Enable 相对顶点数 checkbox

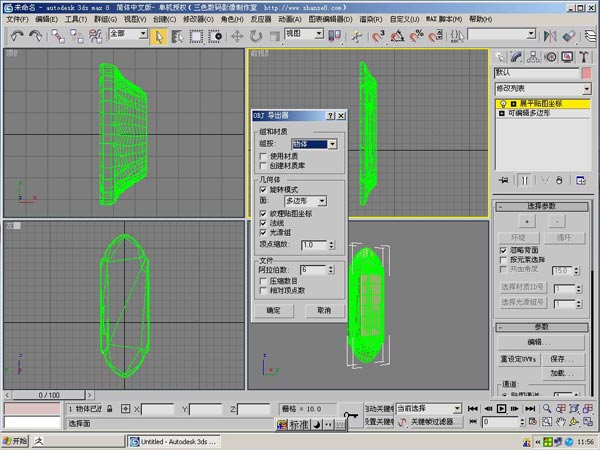click(x=263, y=290)
